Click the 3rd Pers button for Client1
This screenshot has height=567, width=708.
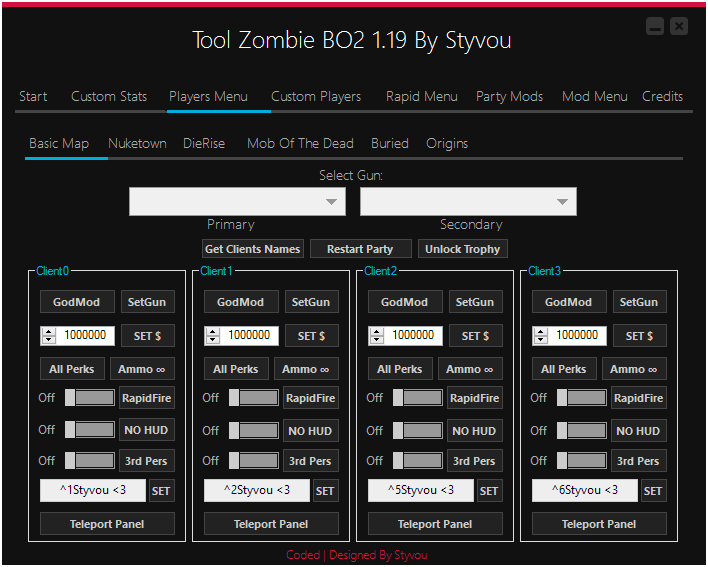click(311, 461)
